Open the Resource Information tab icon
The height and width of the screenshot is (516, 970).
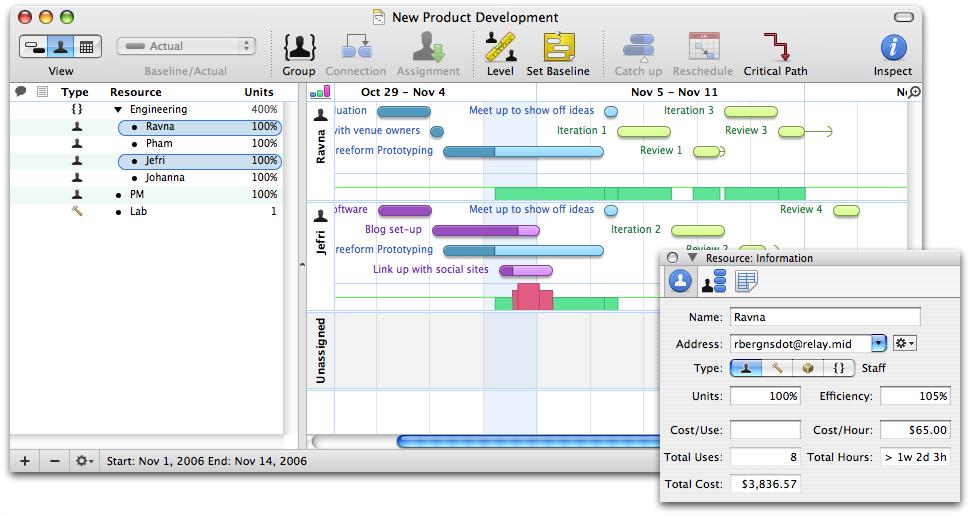(x=680, y=282)
